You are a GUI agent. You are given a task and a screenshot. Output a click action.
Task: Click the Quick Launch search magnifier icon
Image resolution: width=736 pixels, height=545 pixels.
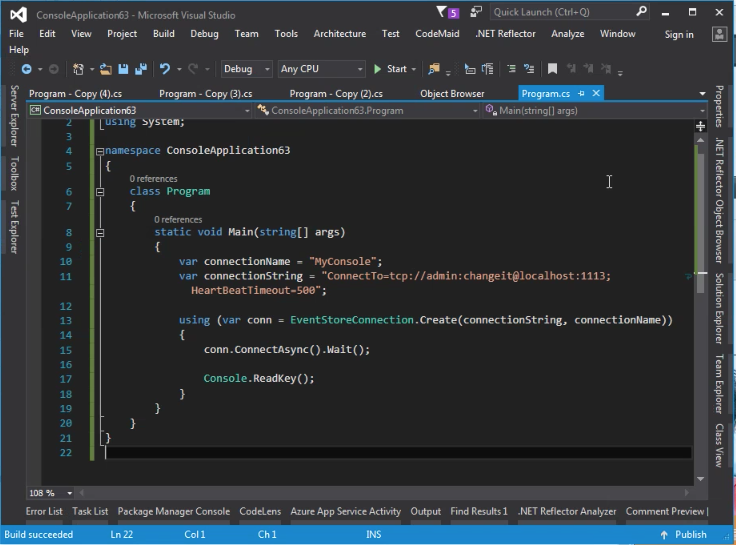[x=641, y=12]
